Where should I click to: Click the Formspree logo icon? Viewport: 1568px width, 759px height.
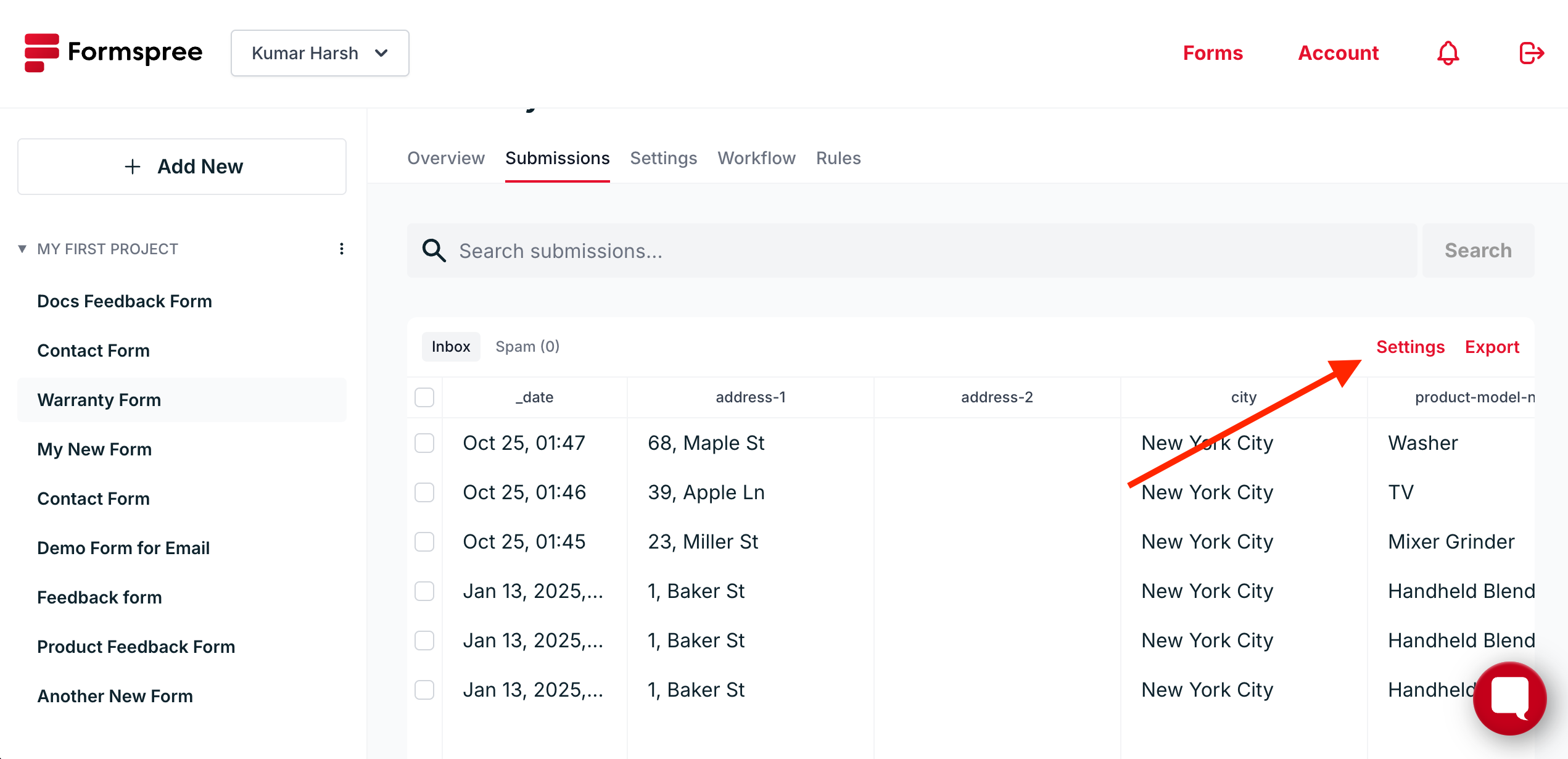(42, 52)
